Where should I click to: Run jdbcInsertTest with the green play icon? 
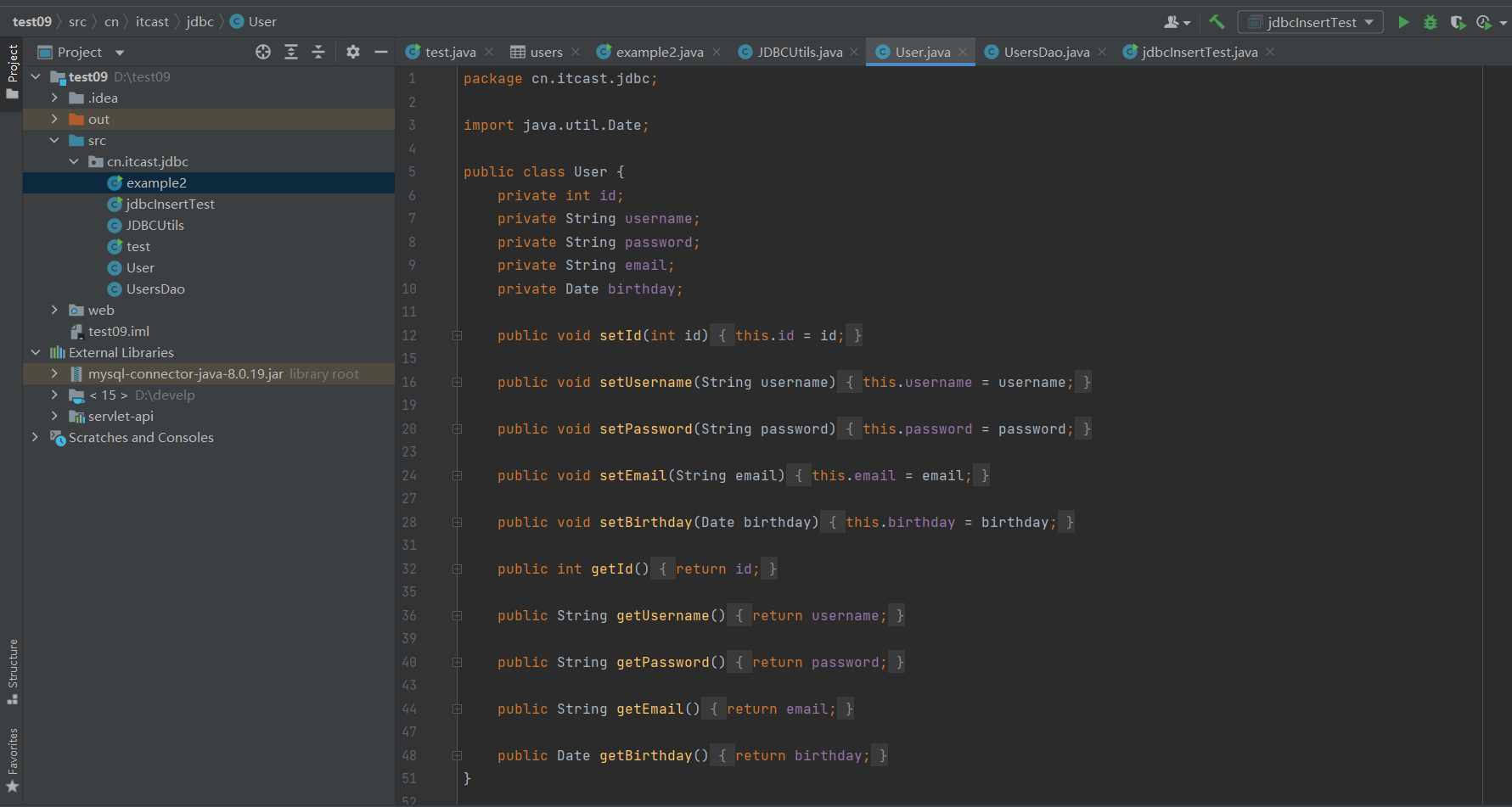point(1403,22)
